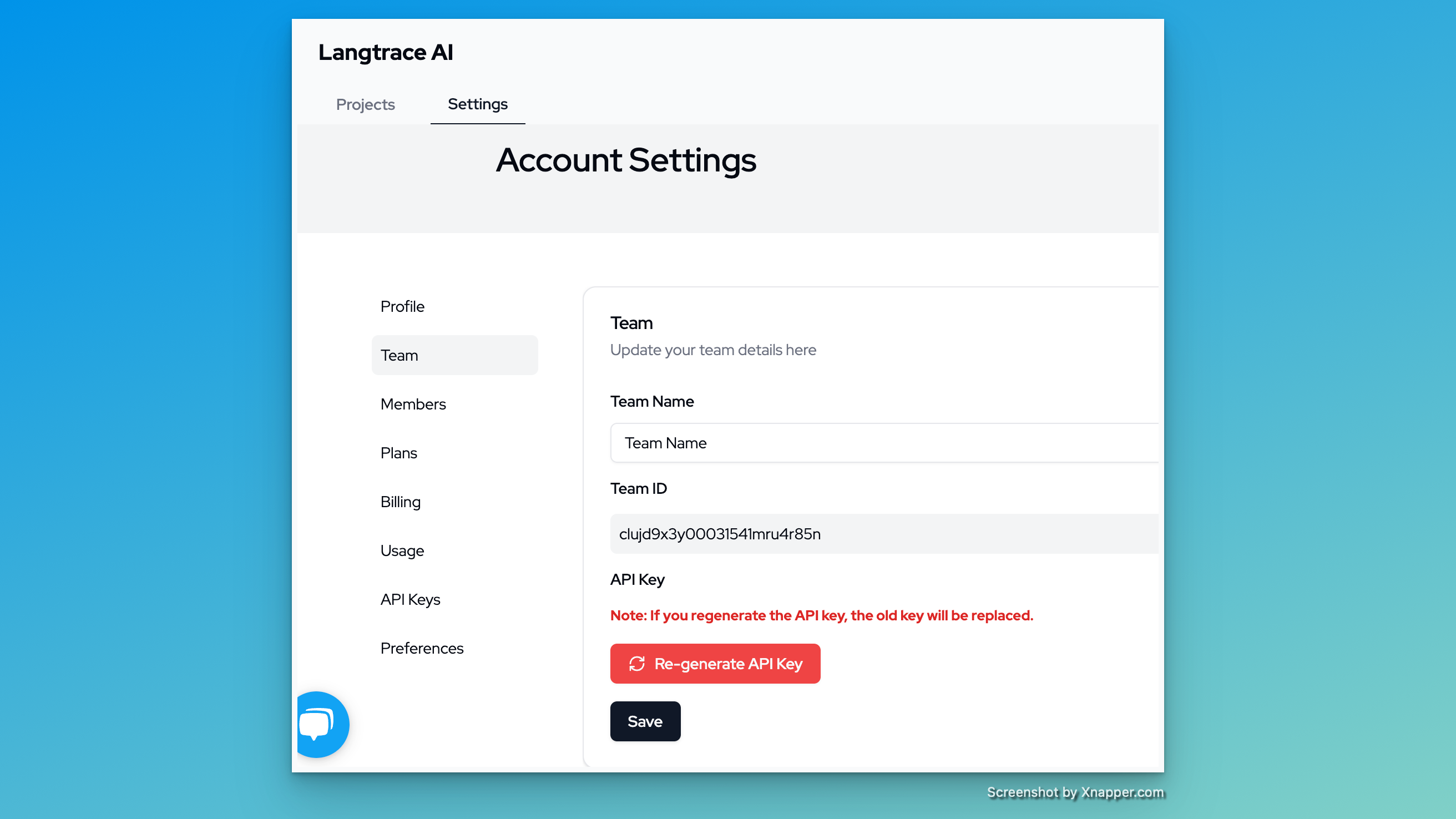Go to Preferences section
This screenshot has height=819, width=1456.
click(x=422, y=648)
